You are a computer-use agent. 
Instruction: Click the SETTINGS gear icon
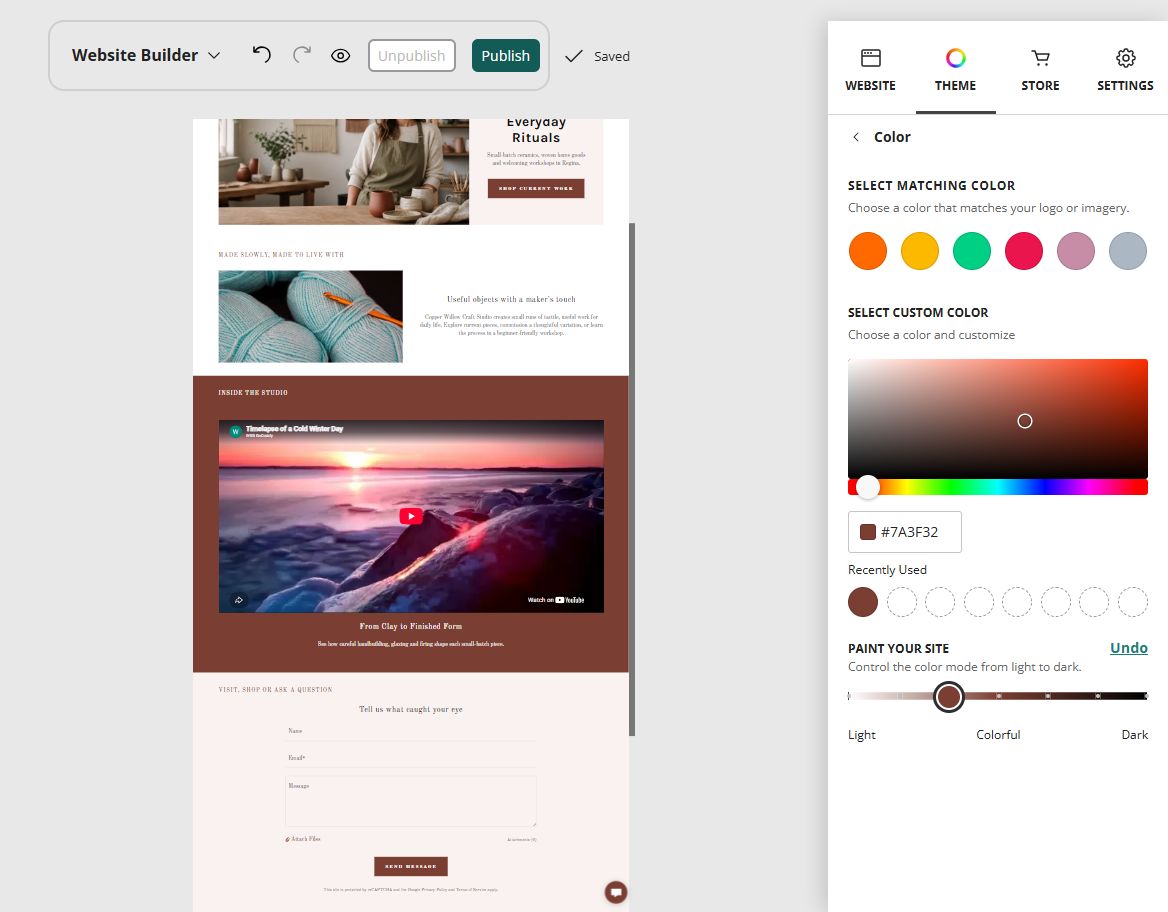tap(1126, 57)
